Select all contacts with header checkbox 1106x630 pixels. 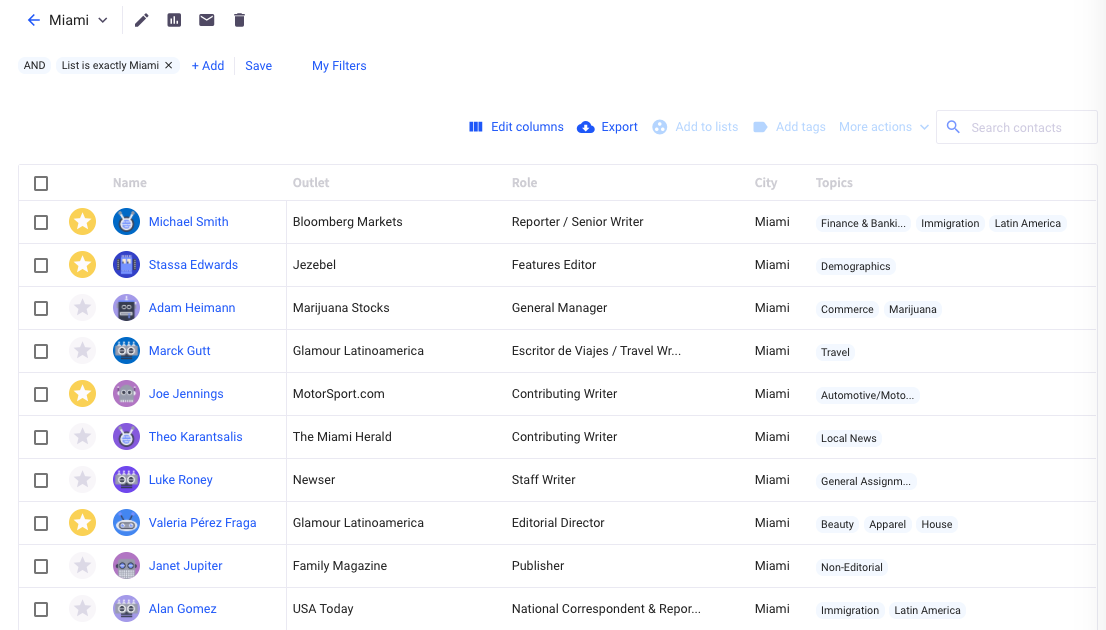(x=41, y=183)
